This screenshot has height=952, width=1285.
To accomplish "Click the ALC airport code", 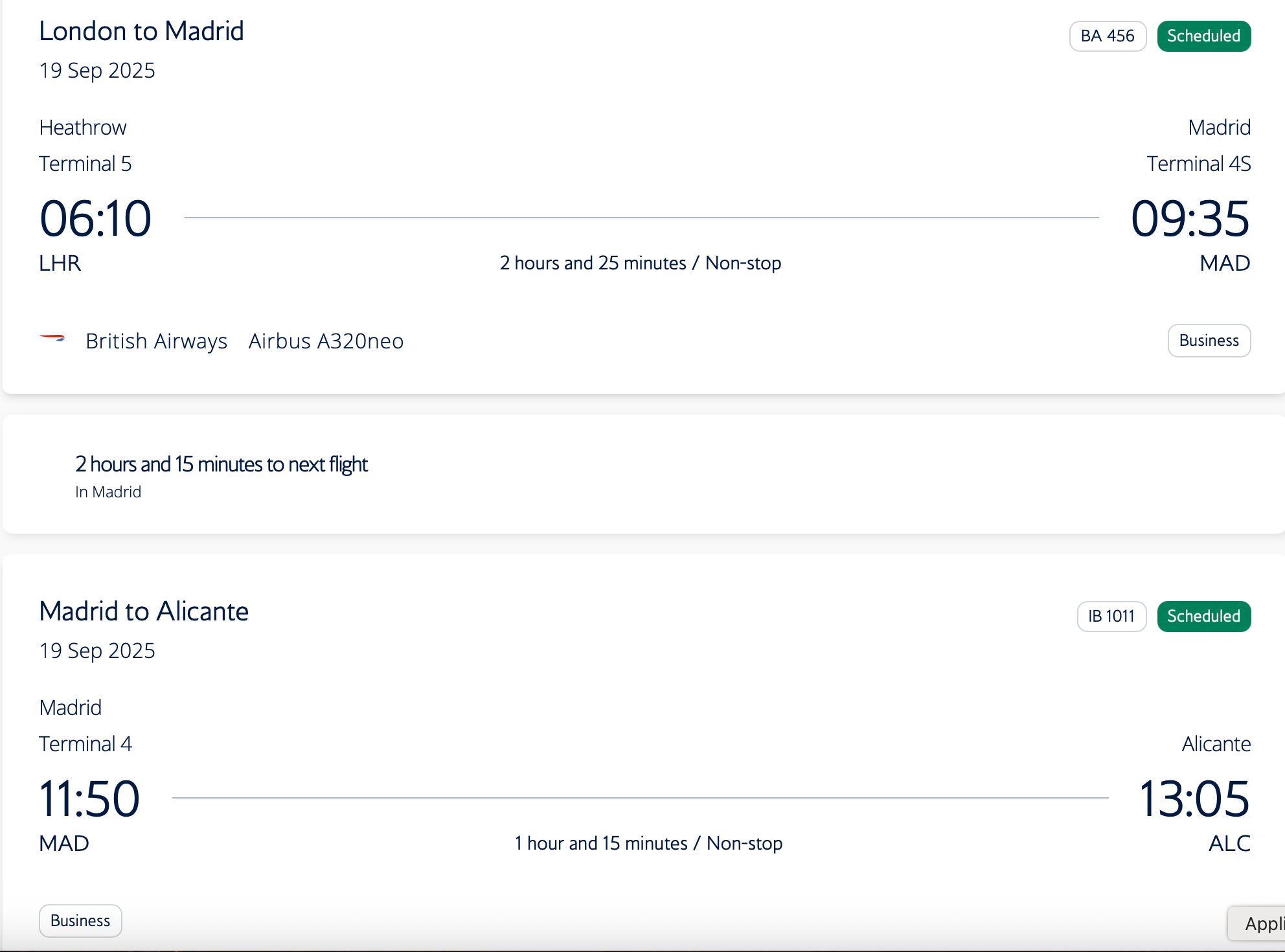I will pos(1229,843).
